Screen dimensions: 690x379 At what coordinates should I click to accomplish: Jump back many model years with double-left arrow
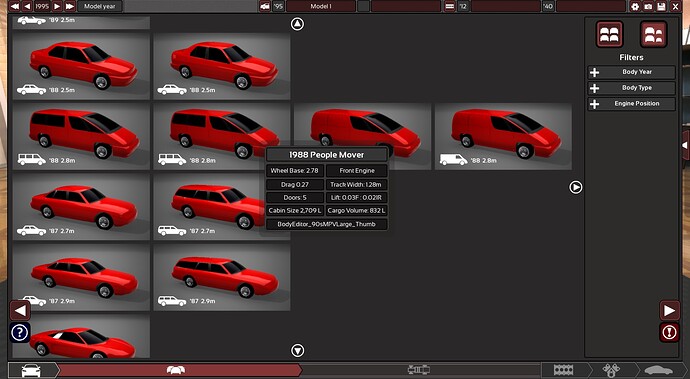tap(15, 6)
